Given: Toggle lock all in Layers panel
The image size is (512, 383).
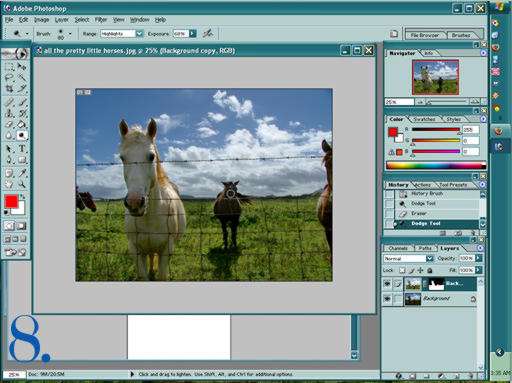Looking at the screenshot, I should click(430, 270).
